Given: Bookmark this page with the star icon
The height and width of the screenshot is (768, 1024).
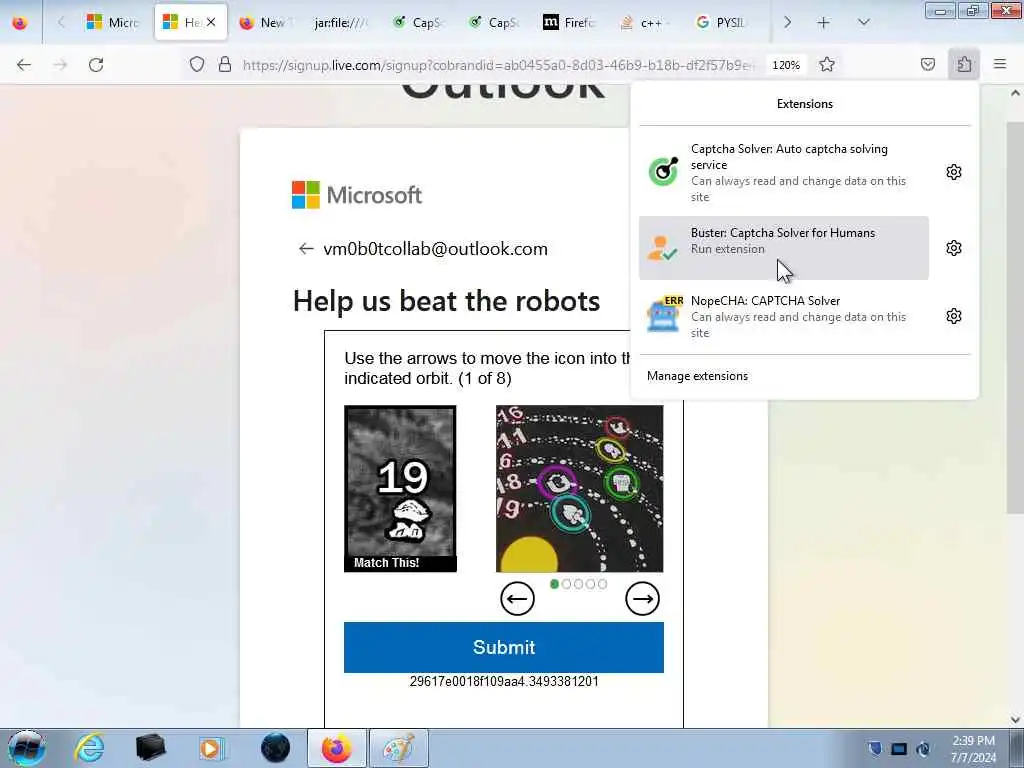Looking at the screenshot, I should coord(827,65).
